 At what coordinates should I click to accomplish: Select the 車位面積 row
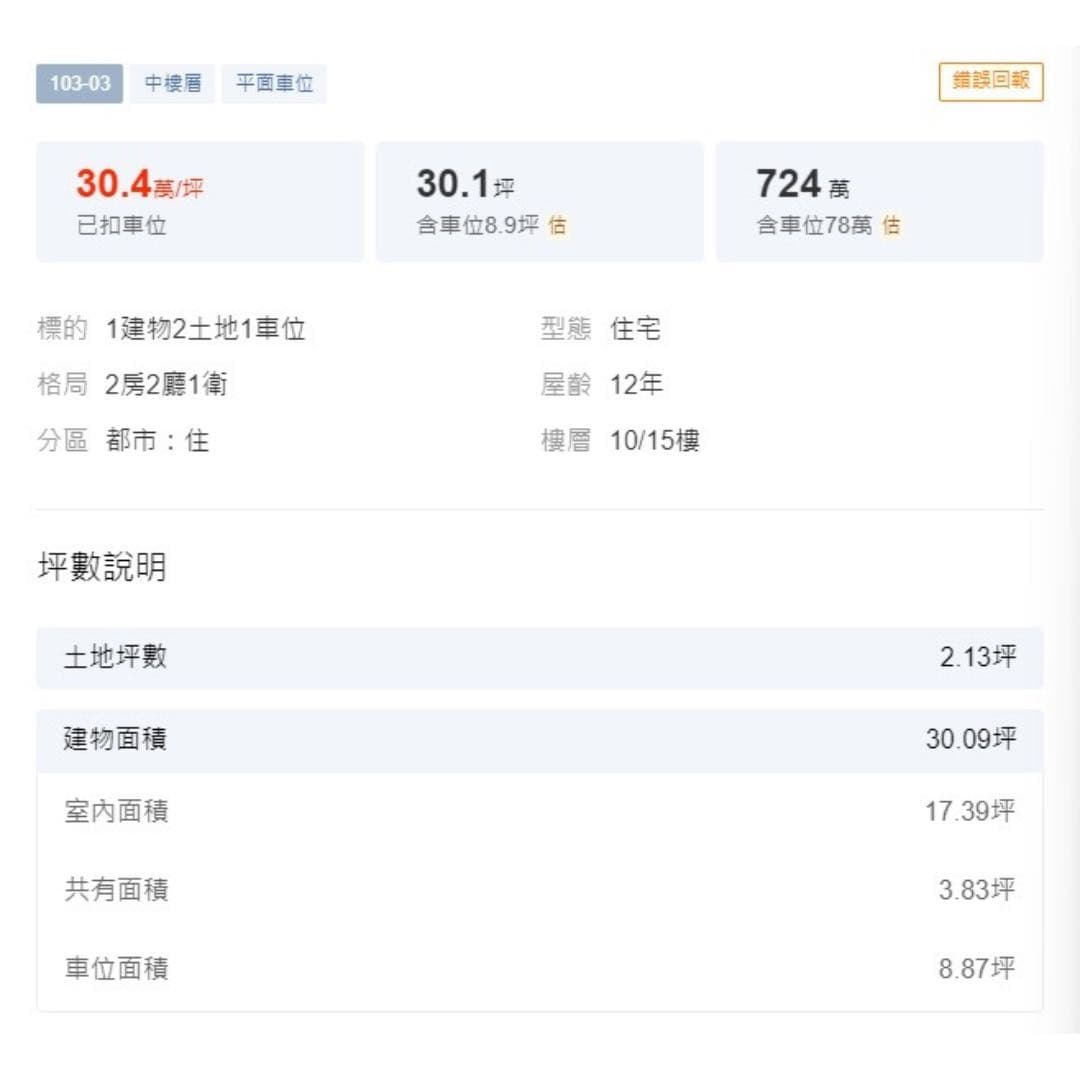point(539,969)
